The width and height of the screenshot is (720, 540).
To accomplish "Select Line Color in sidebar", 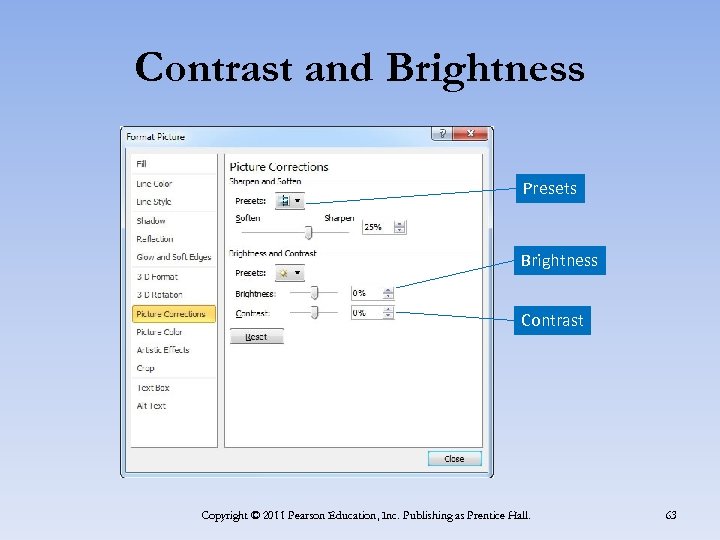I will click(x=154, y=184).
